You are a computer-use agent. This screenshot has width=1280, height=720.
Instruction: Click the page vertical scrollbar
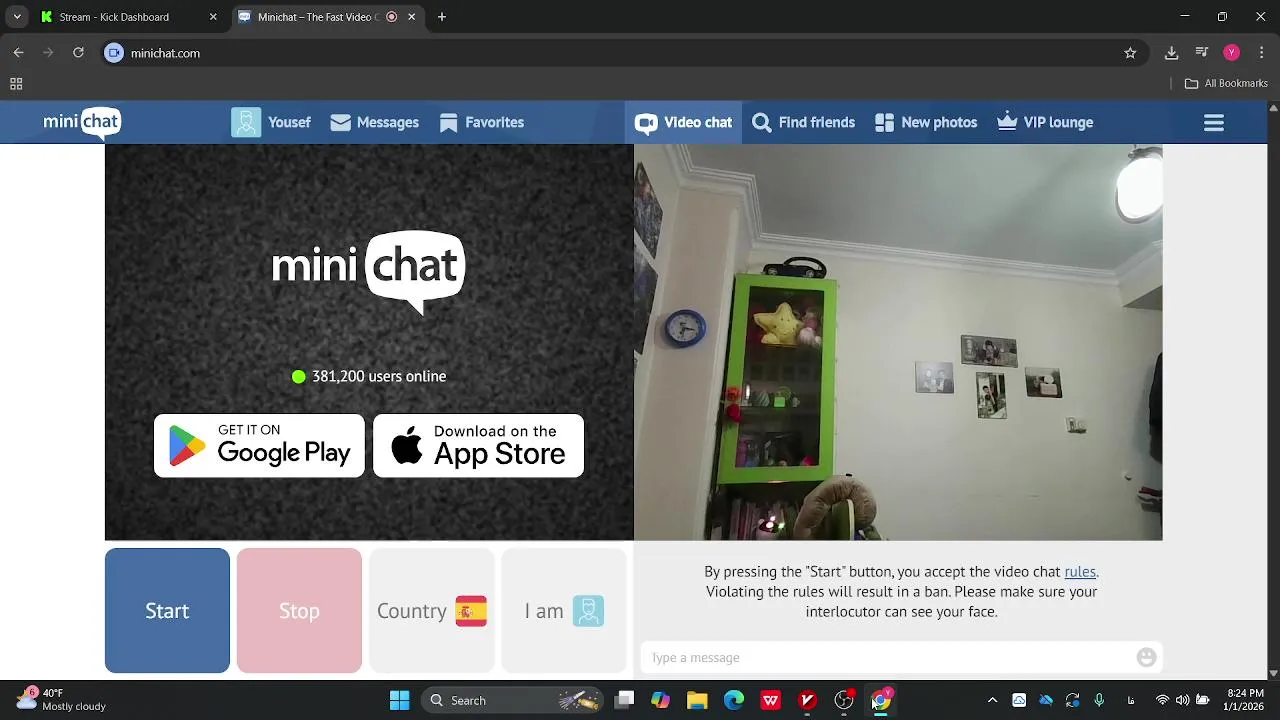coord(1273,390)
